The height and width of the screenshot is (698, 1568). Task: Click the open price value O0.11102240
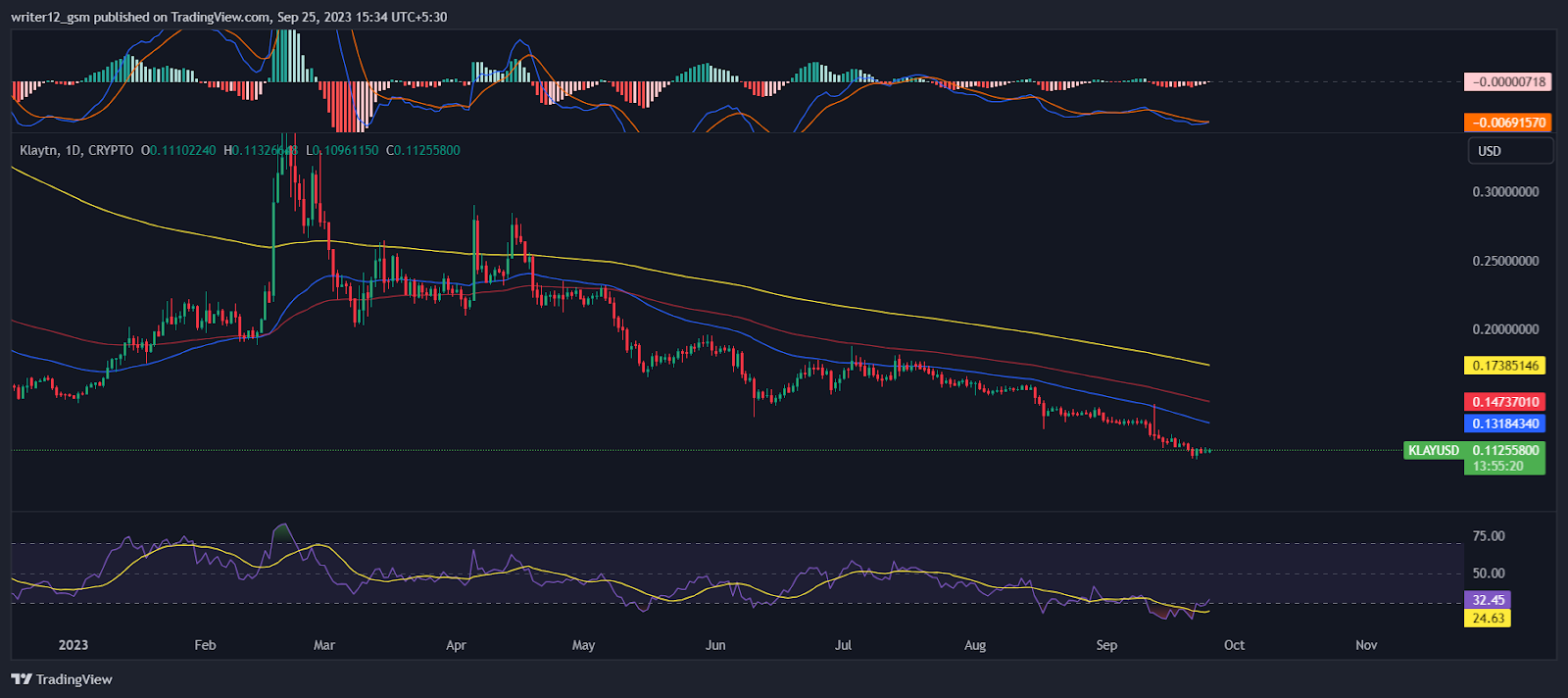coord(178,151)
